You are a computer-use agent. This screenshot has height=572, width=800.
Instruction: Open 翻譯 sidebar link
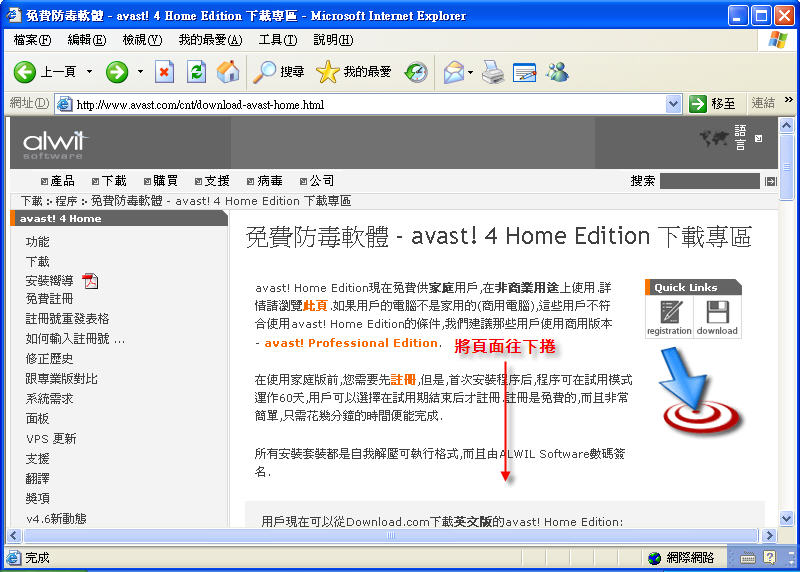point(37,479)
